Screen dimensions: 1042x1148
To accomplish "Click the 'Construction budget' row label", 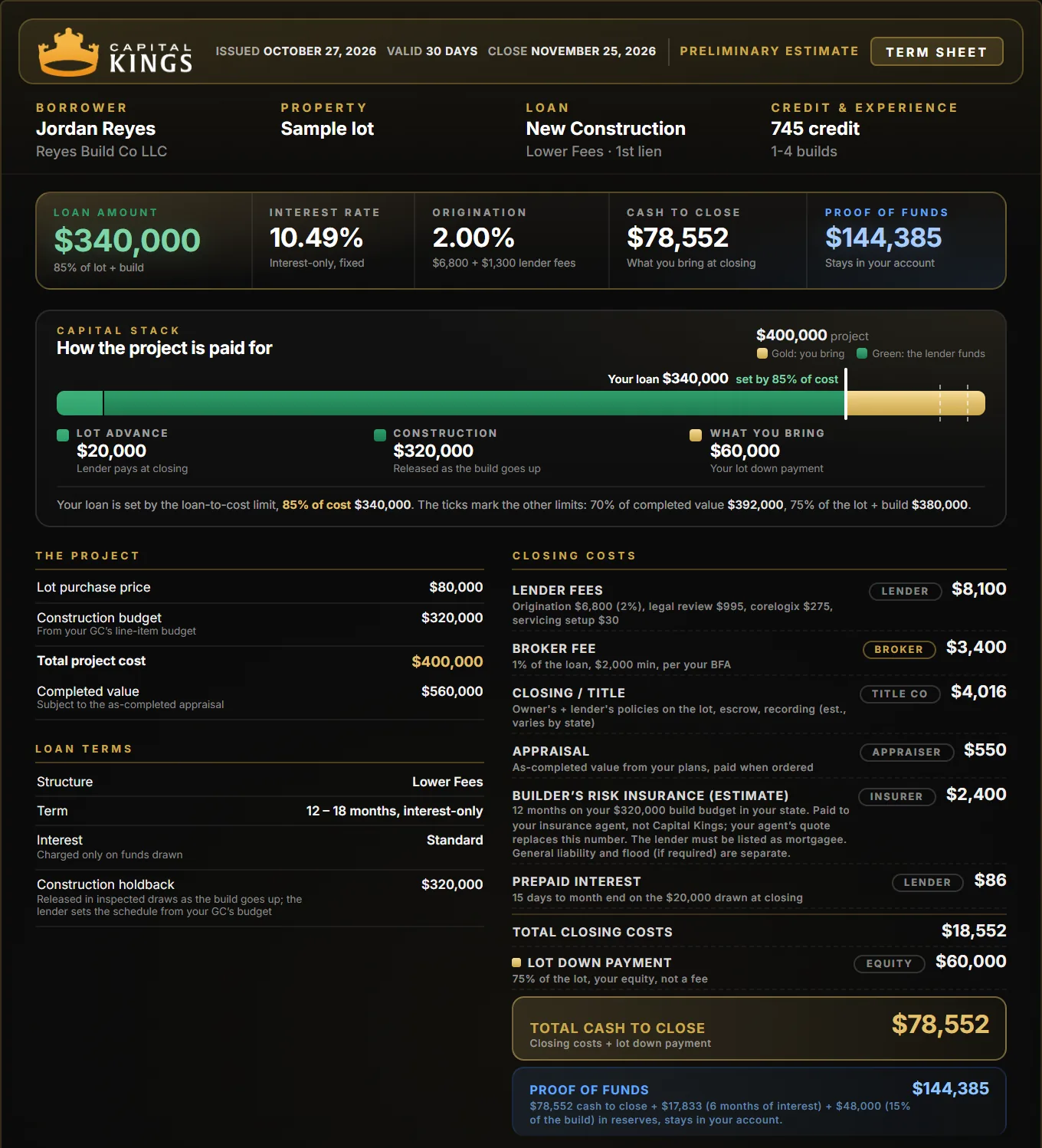I will [x=99, y=618].
